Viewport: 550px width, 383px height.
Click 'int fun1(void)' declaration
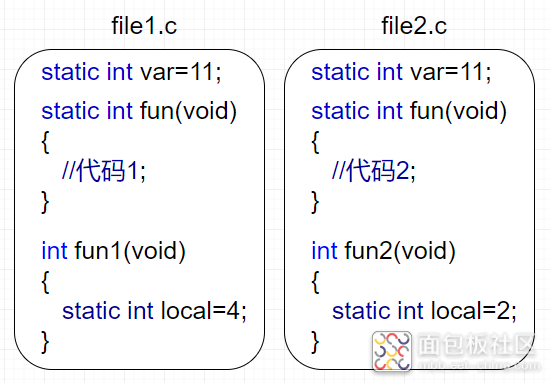(x=113, y=251)
